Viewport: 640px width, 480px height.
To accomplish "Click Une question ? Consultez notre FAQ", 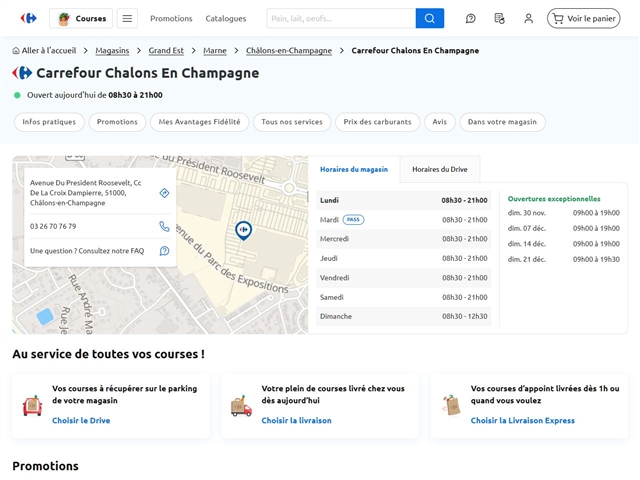I will pos(87,251).
